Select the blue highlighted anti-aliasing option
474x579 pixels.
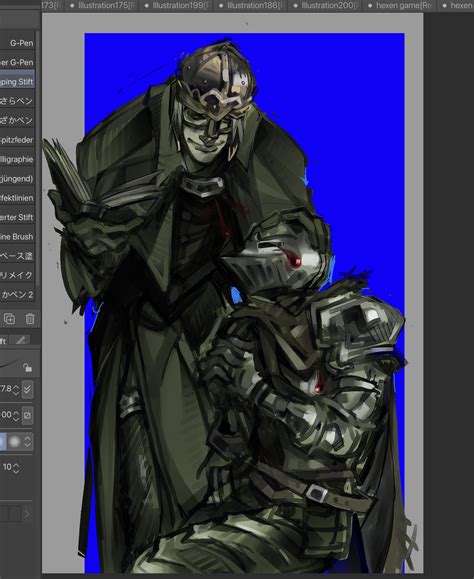pyautogui.click(x=3, y=442)
